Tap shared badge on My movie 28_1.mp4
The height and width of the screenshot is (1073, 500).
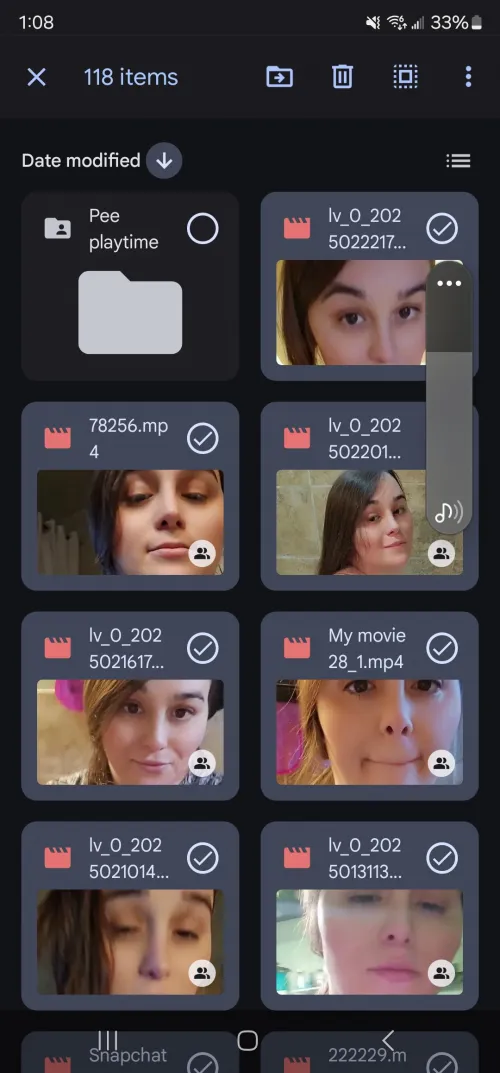[x=441, y=764]
